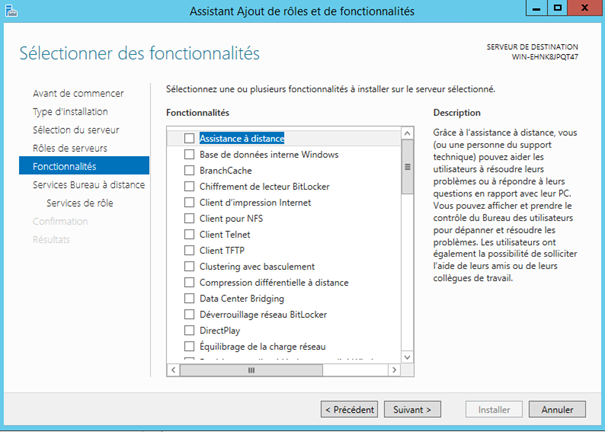Cancel the wizard with Annuler
The width and height of the screenshot is (605, 432).
557,409
